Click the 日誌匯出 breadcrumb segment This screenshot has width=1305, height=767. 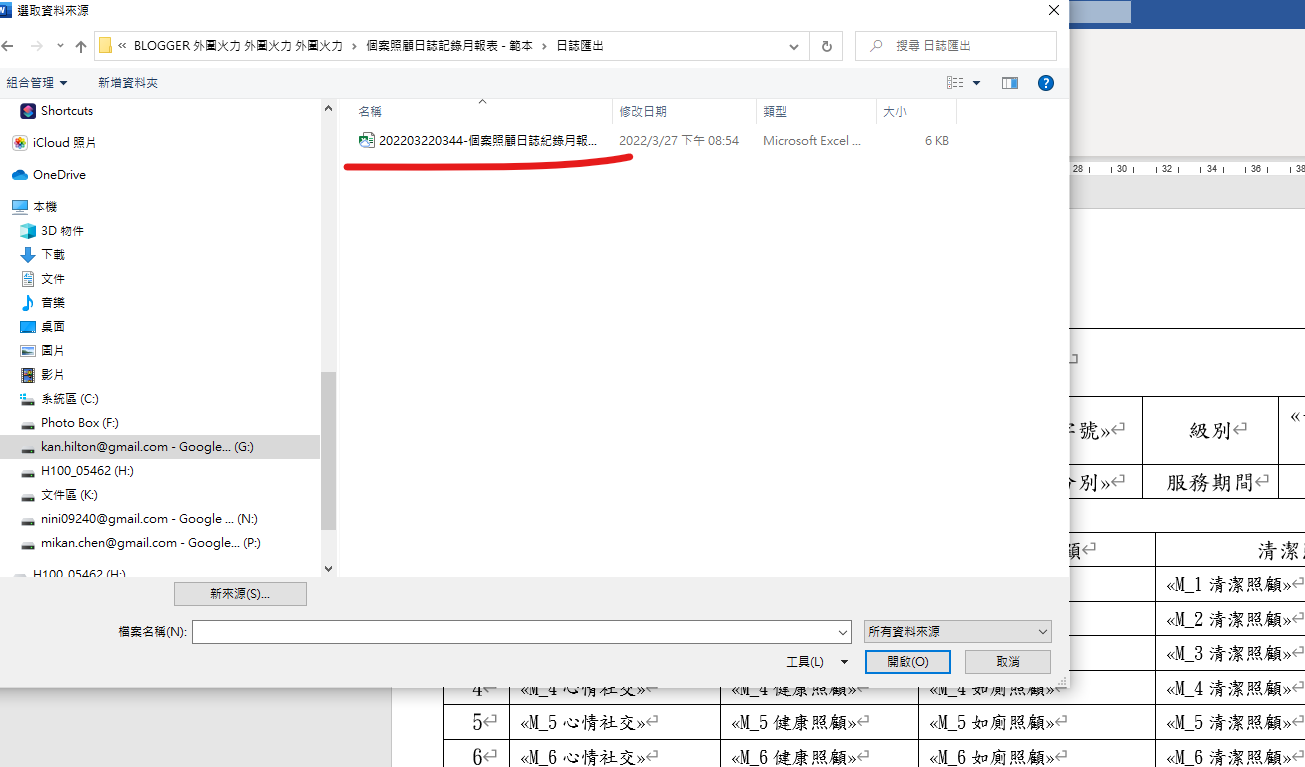pyautogui.click(x=581, y=46)
